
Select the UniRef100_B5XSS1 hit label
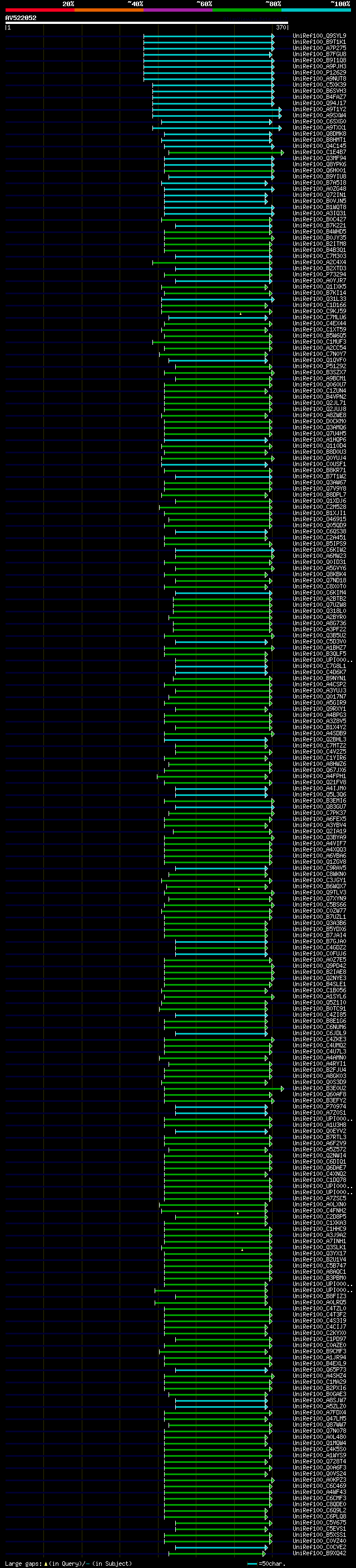coord(319,1535)
